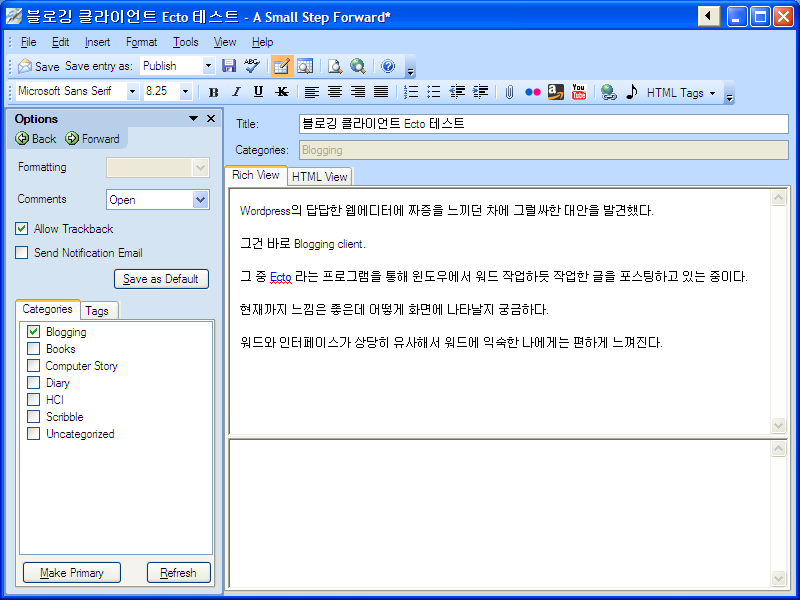Click the floppy disk save icon
This screenshot has width=800, height=600.
[x=229, y=66]
